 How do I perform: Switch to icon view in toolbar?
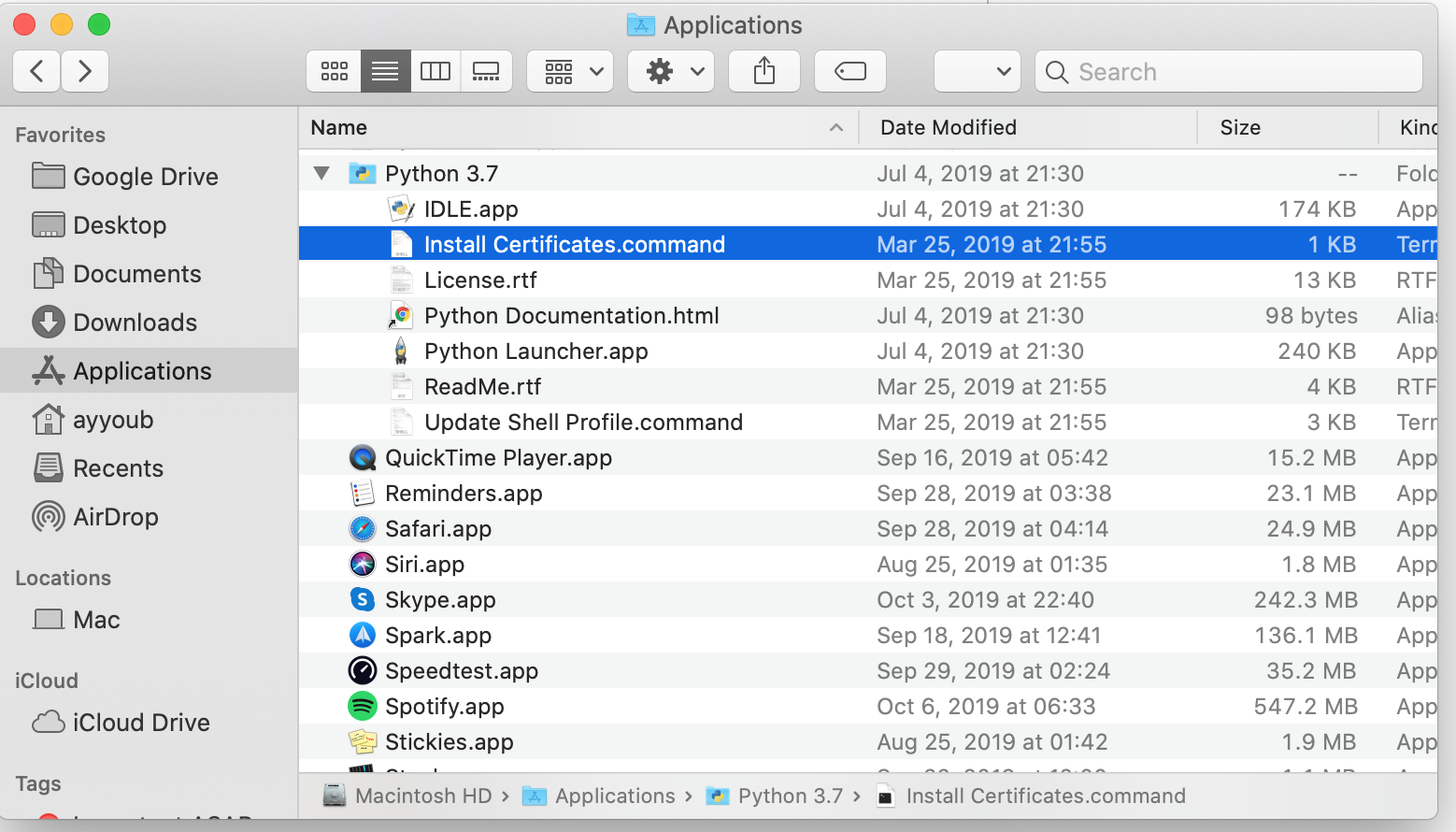coord(334,71)
